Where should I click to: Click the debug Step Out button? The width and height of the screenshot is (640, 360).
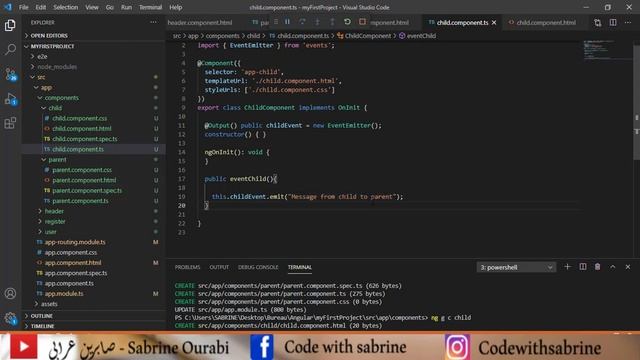tap(332, 22)
